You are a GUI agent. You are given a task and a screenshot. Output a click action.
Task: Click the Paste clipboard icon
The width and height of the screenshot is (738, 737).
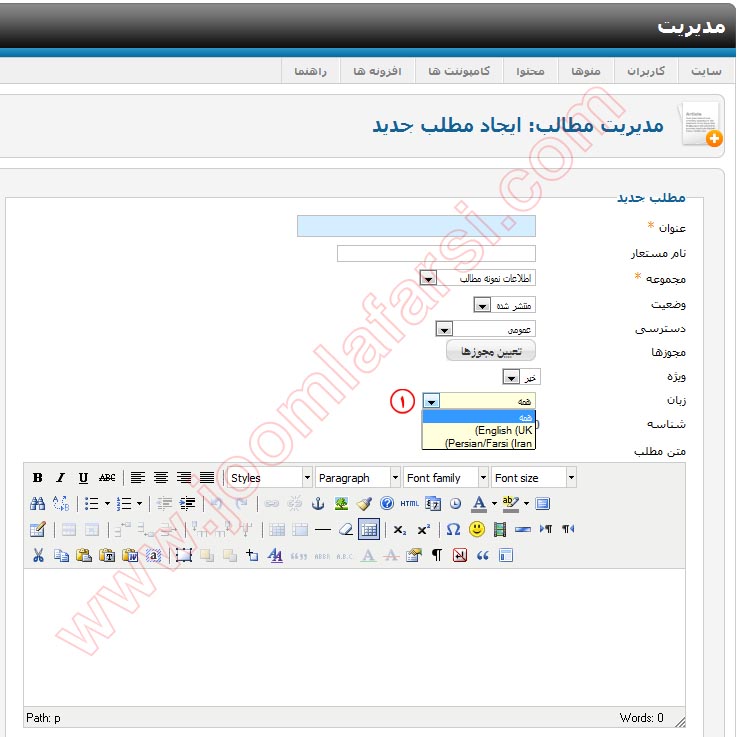[84, 555]
